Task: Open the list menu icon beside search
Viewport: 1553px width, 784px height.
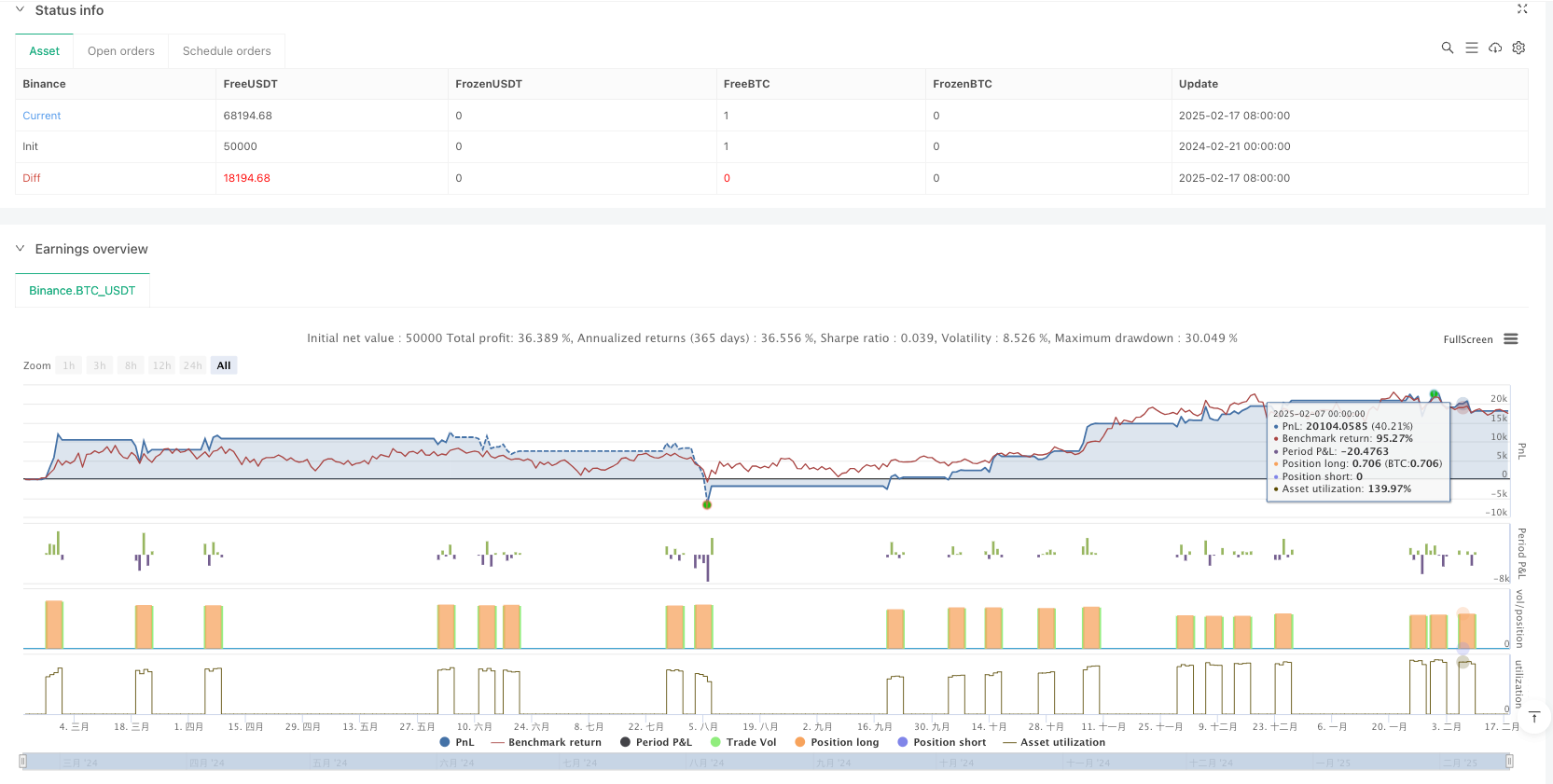Action: coord(1472,48)
